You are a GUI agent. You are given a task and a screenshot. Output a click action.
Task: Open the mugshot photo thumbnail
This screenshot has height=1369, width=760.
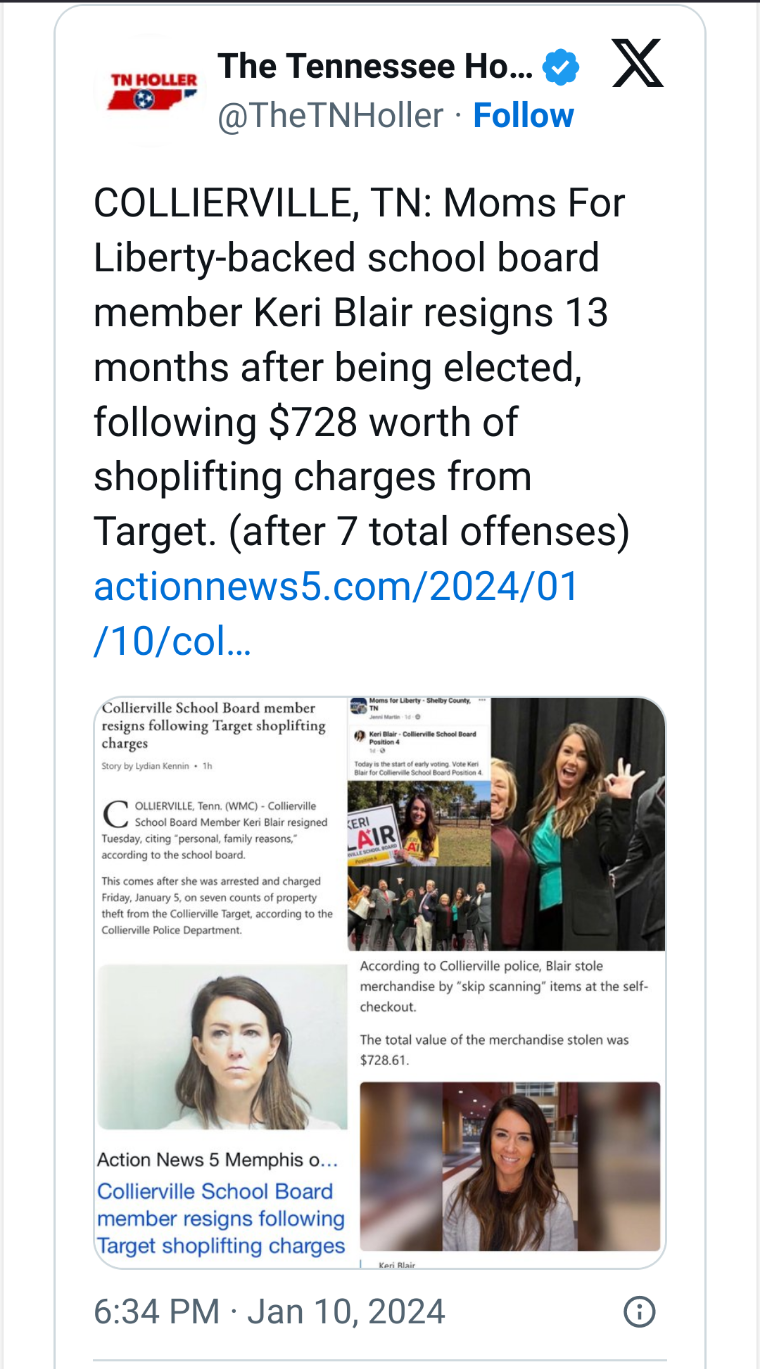click(x=222, y=1047)
